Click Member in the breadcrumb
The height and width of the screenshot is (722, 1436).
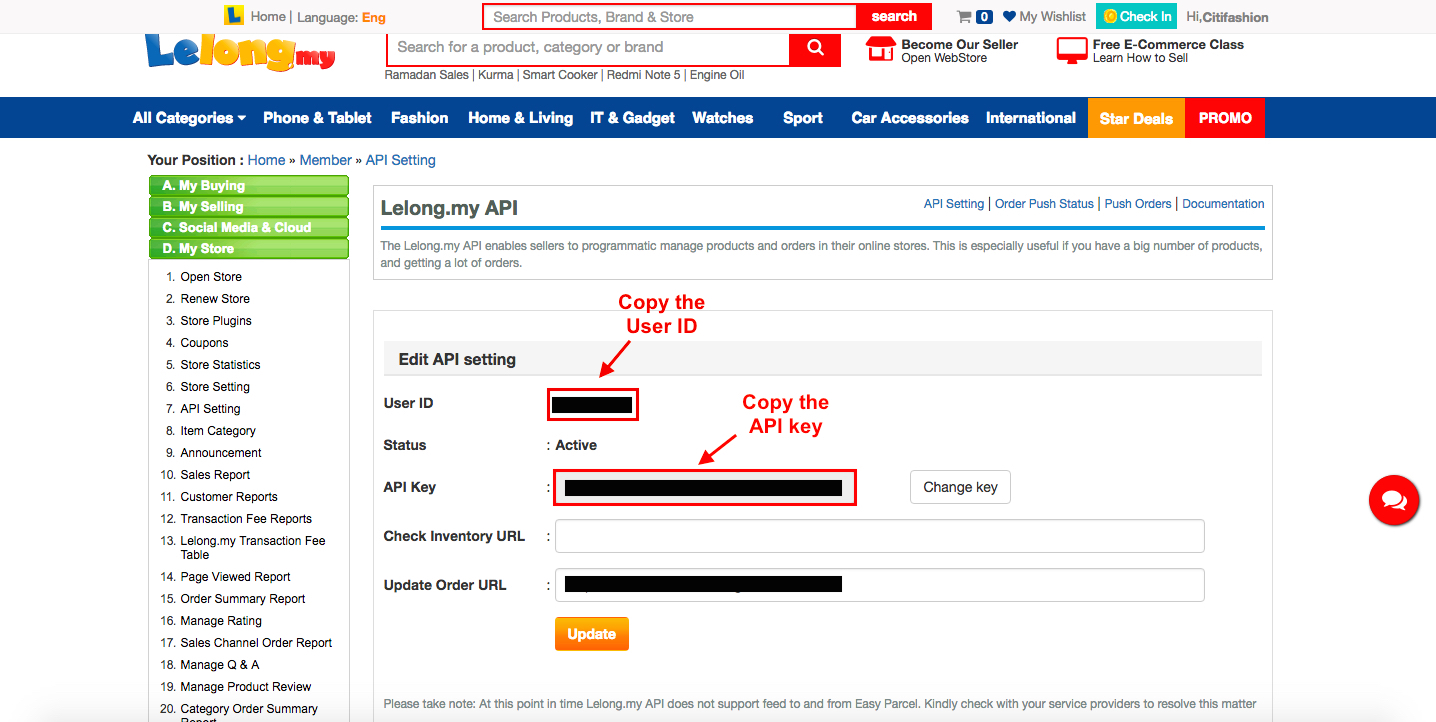tap(326, 160)
